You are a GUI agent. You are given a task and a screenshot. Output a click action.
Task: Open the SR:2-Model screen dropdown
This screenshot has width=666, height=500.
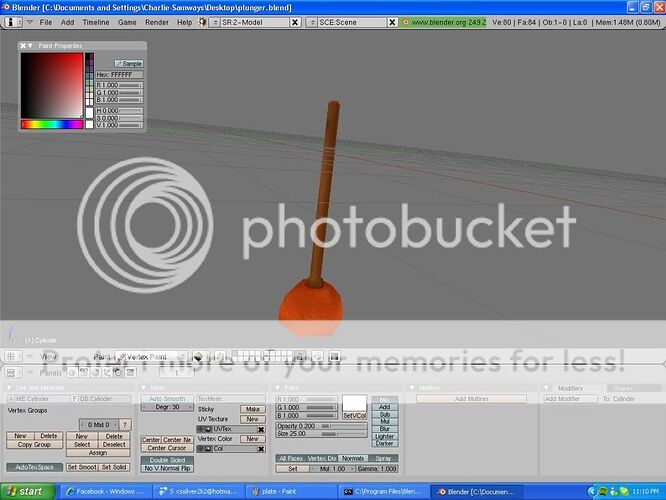tap(215, 22)
